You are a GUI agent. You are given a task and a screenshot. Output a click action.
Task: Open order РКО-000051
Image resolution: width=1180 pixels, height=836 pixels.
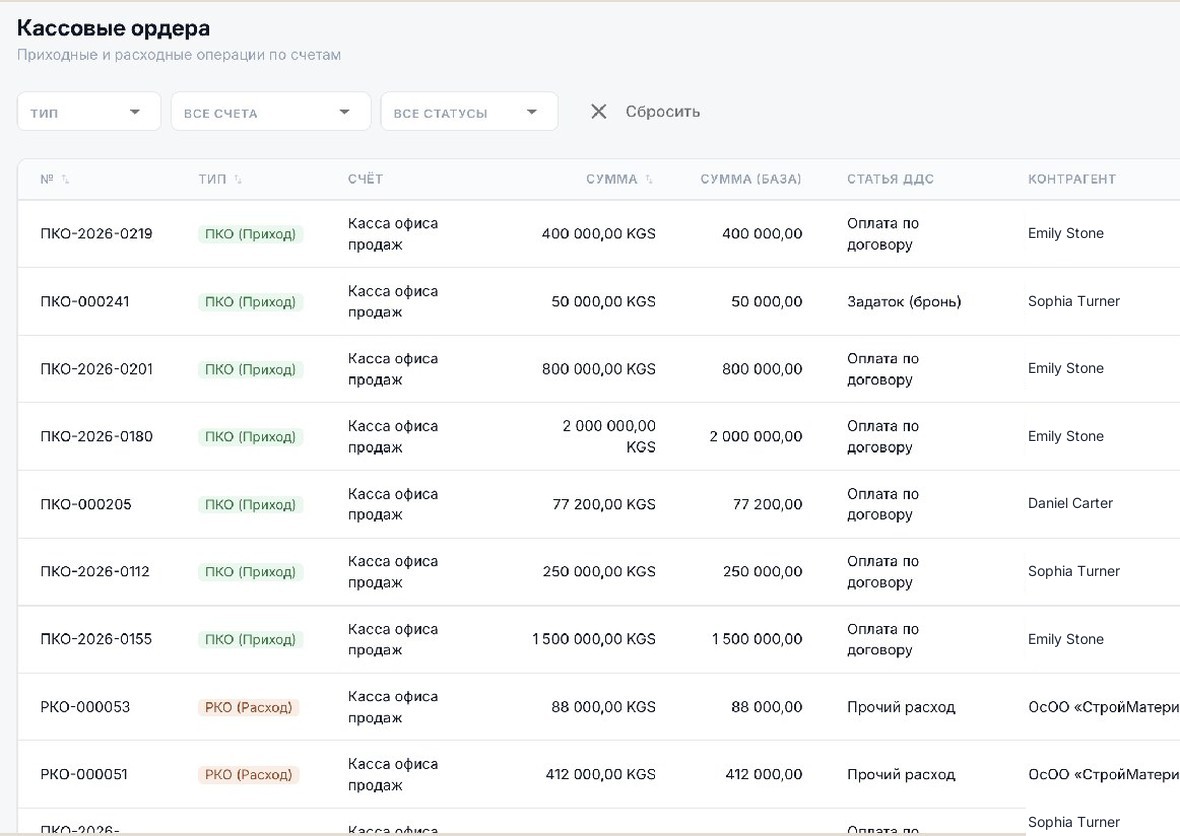click(x=84, y=774)
